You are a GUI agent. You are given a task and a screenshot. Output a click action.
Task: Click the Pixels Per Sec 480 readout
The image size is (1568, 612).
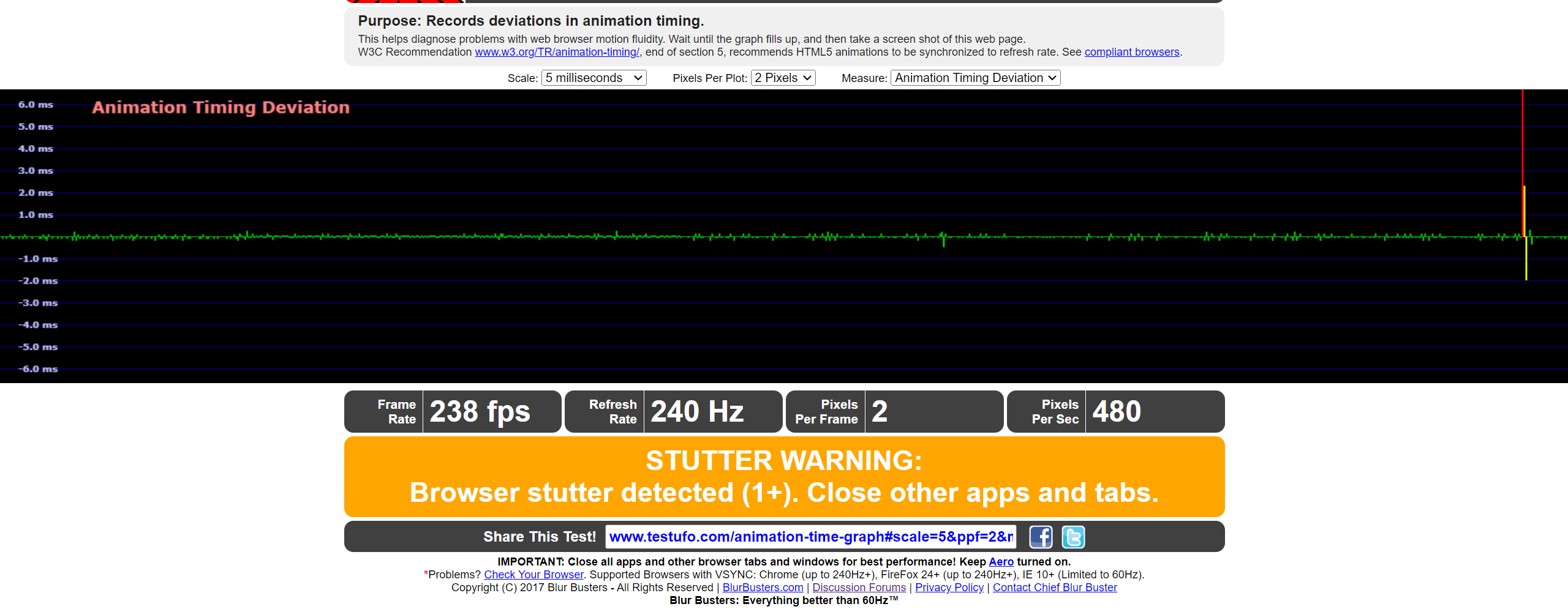[x=1117, y=411]
